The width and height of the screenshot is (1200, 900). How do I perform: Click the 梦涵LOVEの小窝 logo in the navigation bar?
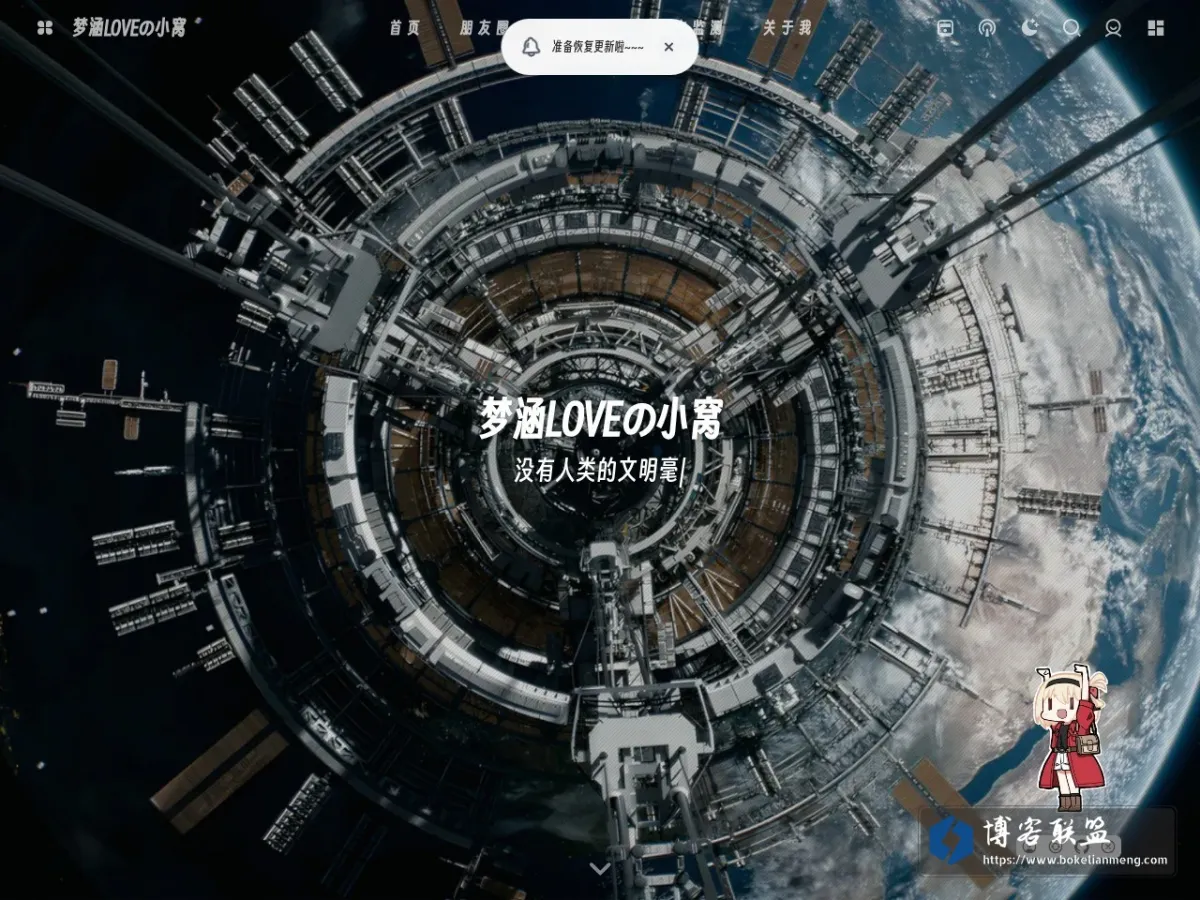129,27
